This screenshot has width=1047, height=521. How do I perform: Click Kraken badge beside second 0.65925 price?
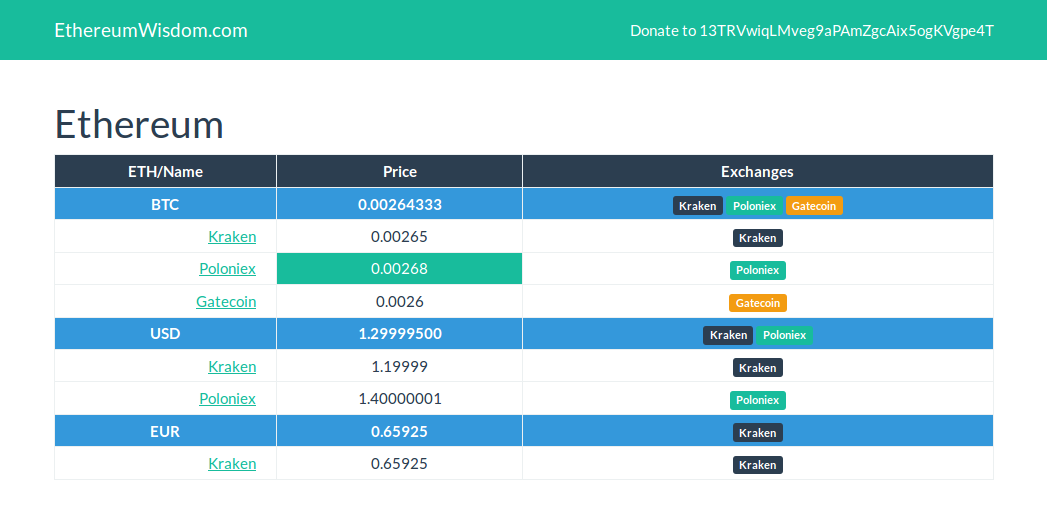[758, 465]
